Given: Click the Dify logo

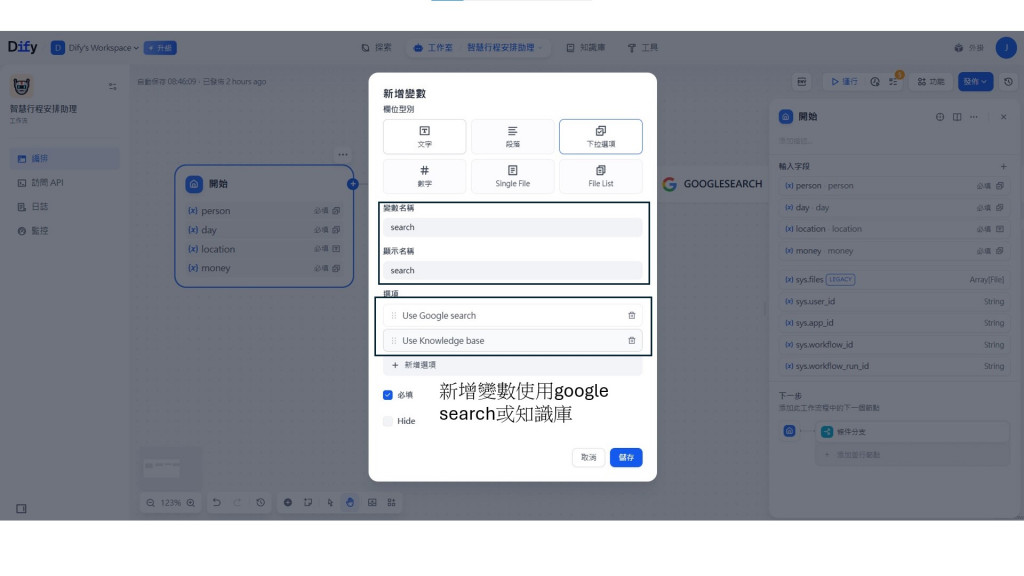Looking at the screenshot, I should click(23, 47).
